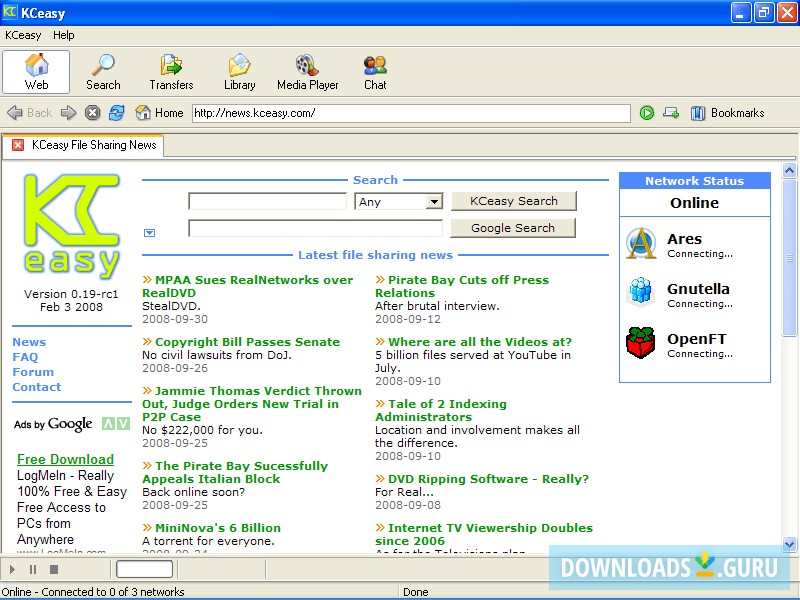
Task: Click the status text 'Connected to 0 of 3 networks'
Action: (113, 592)
